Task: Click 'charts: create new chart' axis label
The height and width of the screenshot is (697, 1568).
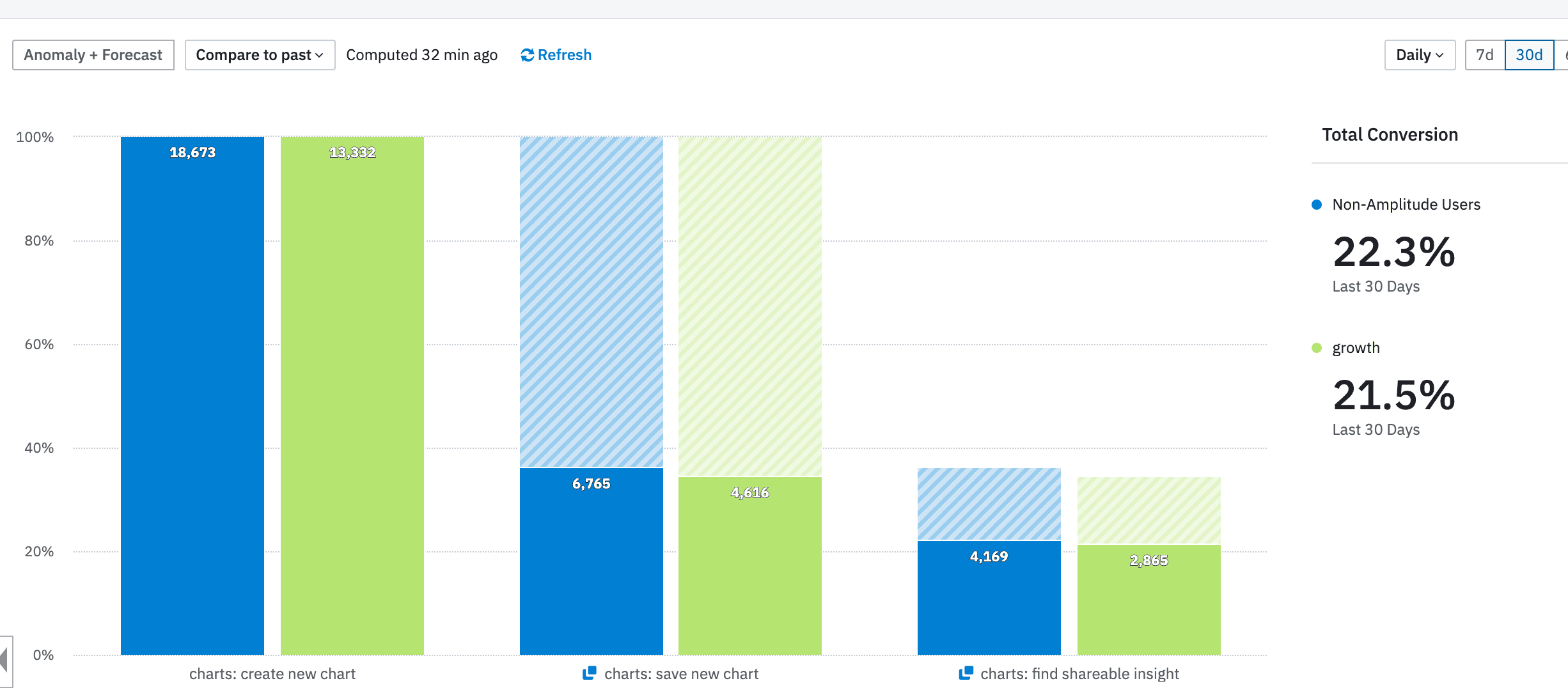Action: (272, 674)
